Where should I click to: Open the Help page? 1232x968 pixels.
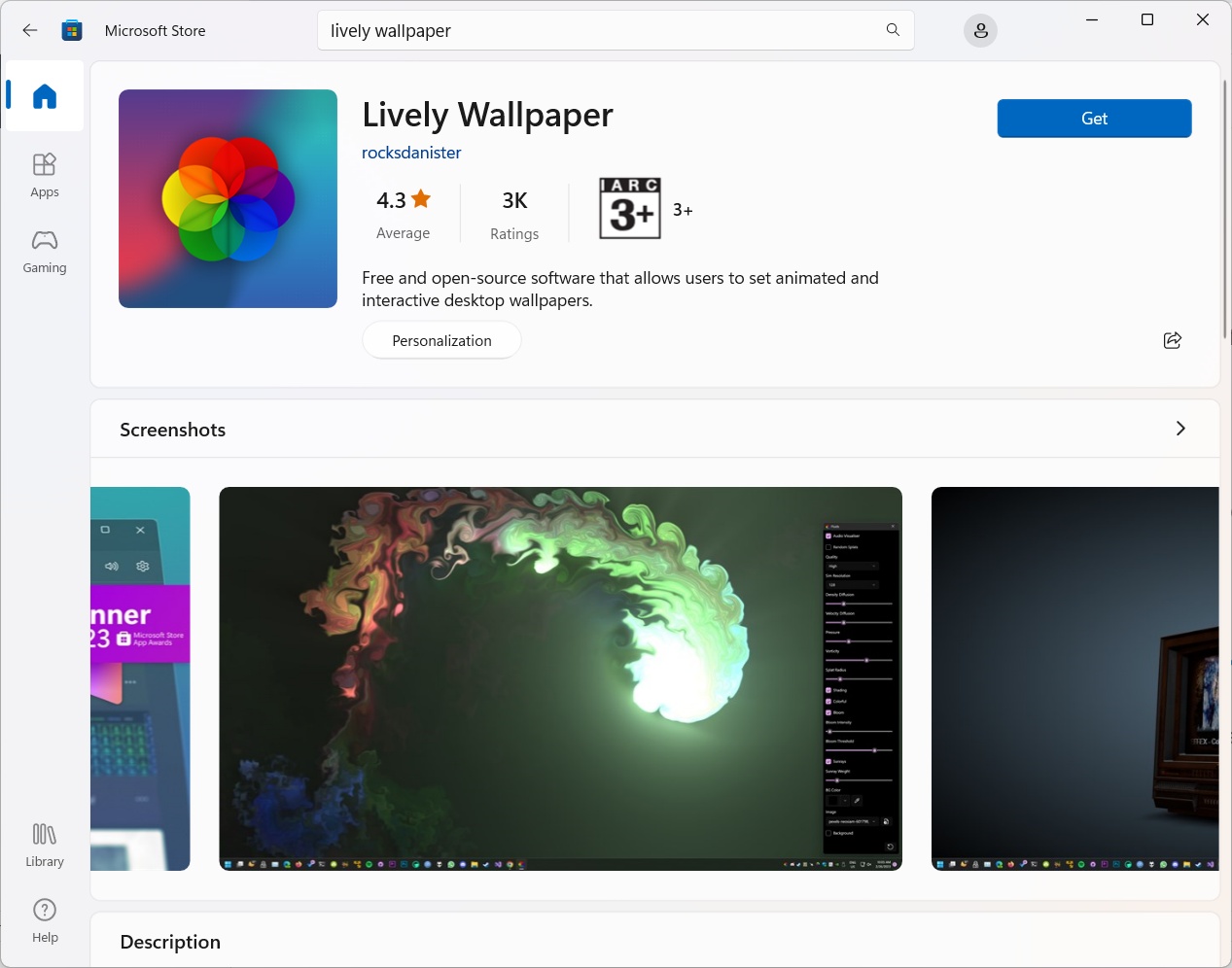click(x=45, y=921)
